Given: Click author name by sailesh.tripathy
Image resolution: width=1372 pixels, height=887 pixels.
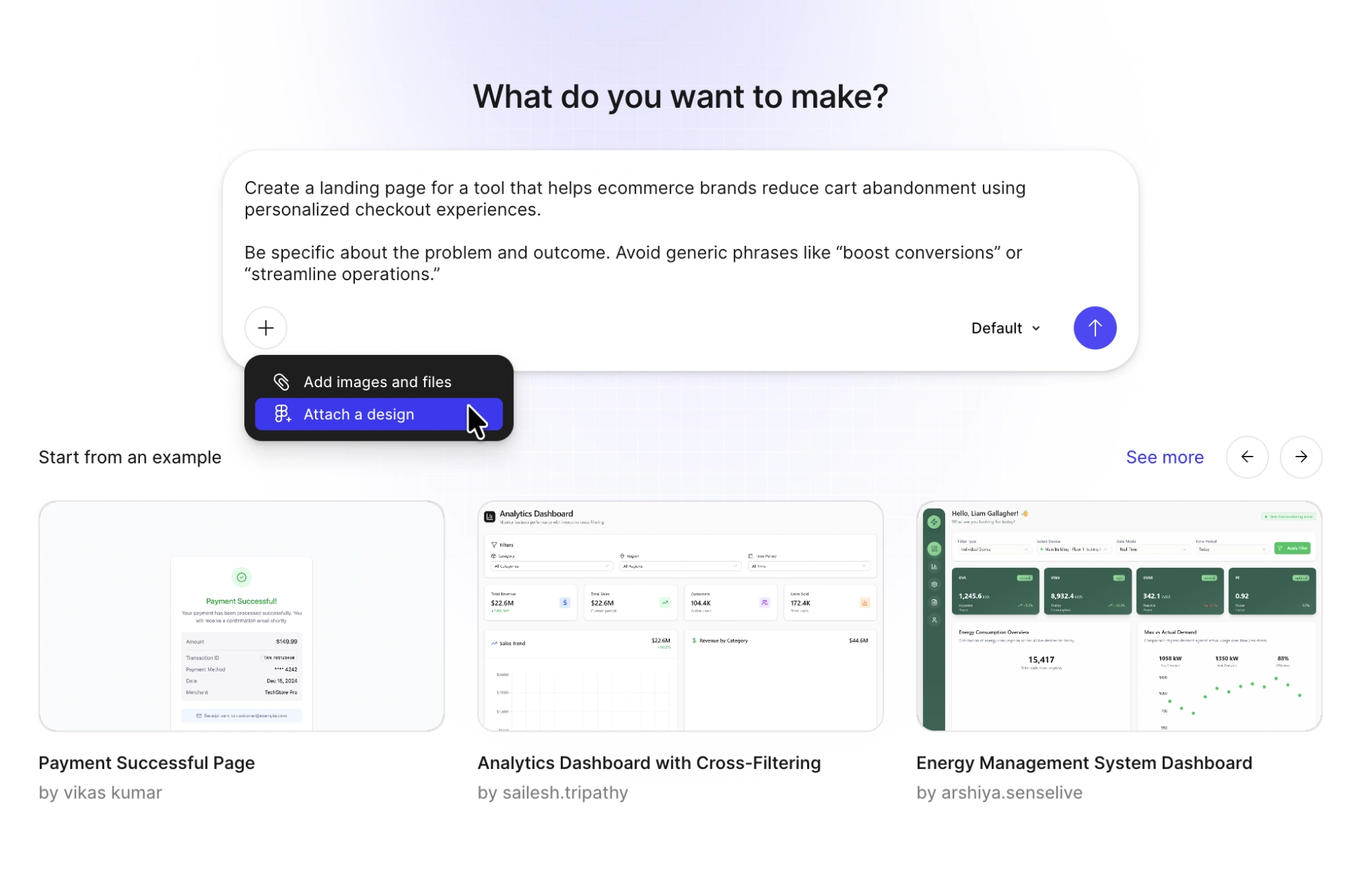Looking at the screenshot, I should [553, 792].
